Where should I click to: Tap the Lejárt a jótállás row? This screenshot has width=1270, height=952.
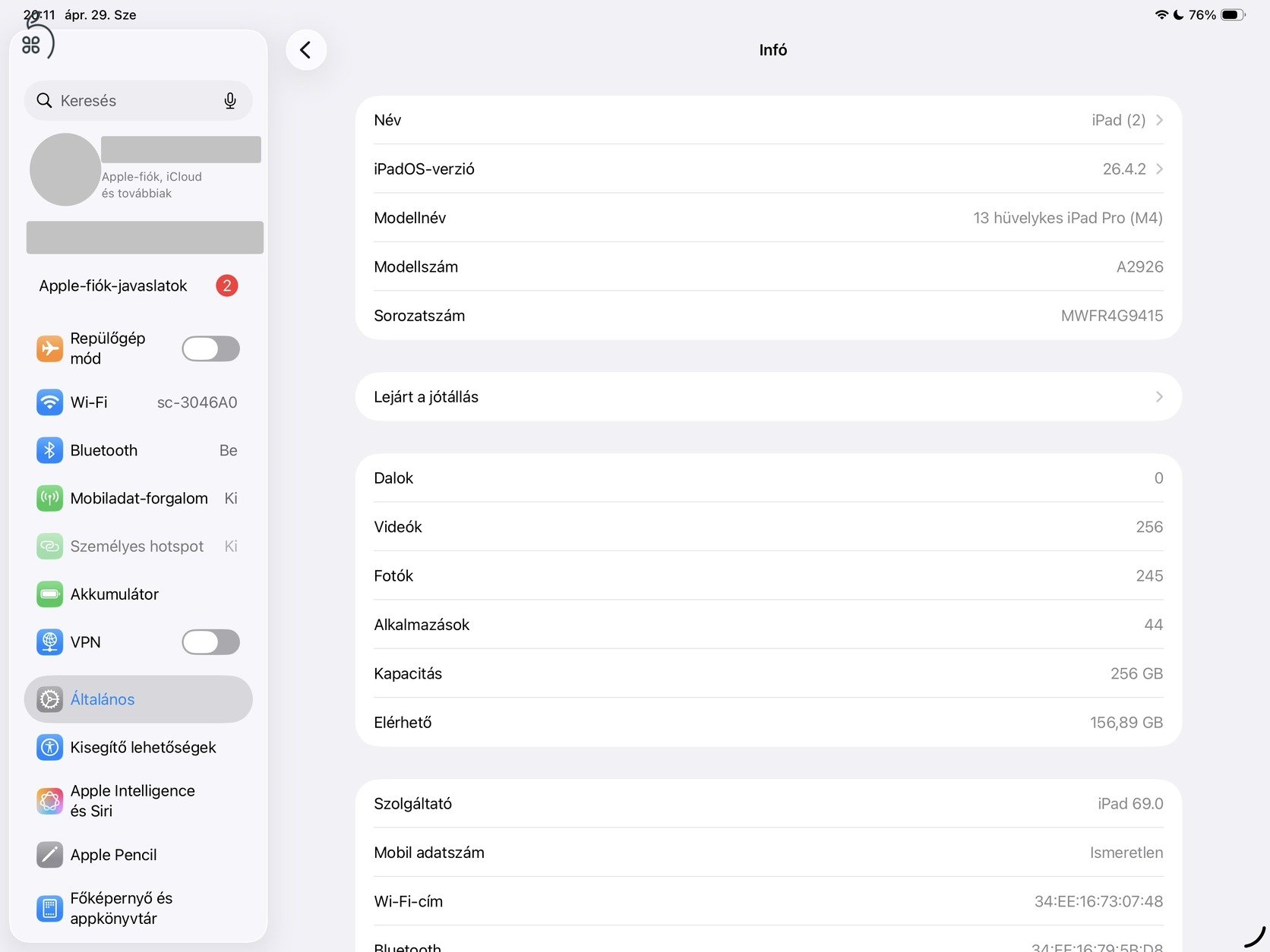point(769,397)
